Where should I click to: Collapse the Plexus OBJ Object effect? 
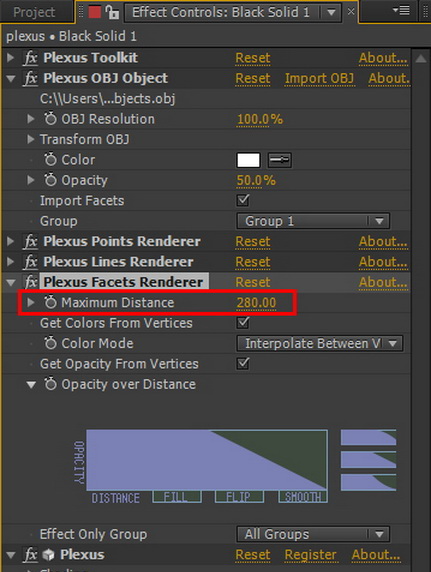click(11, 78)
